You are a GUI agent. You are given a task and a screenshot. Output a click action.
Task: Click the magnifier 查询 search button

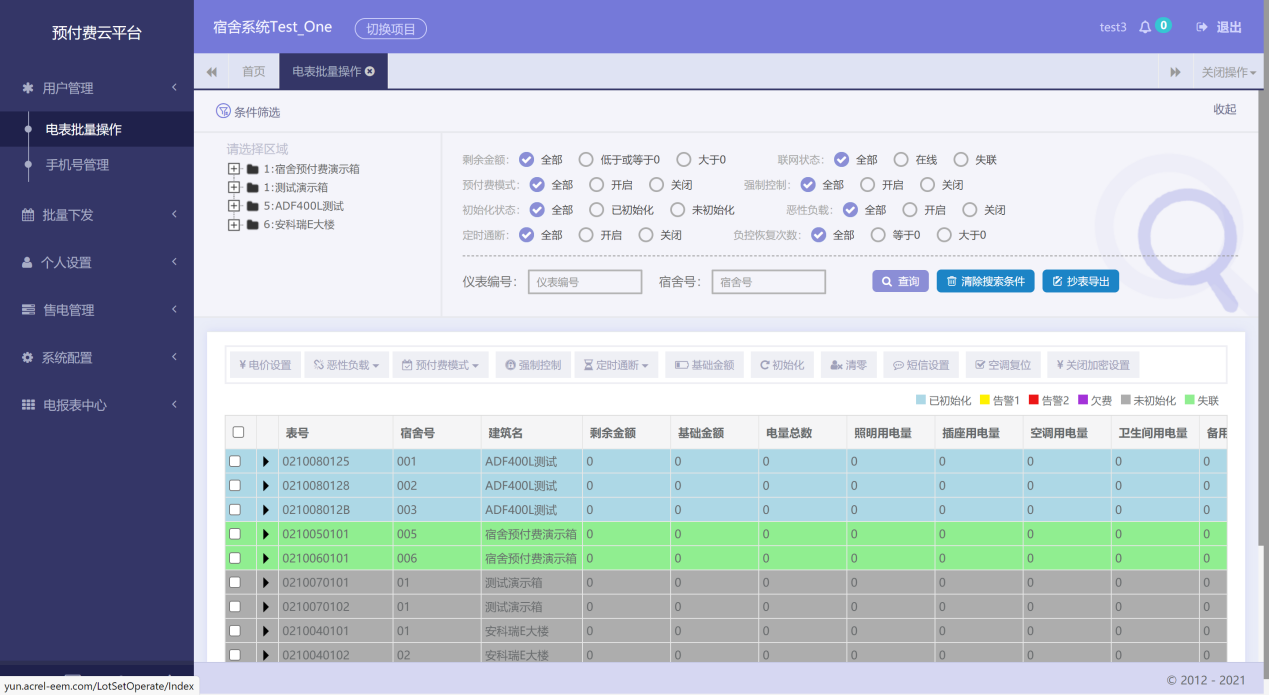901,282
